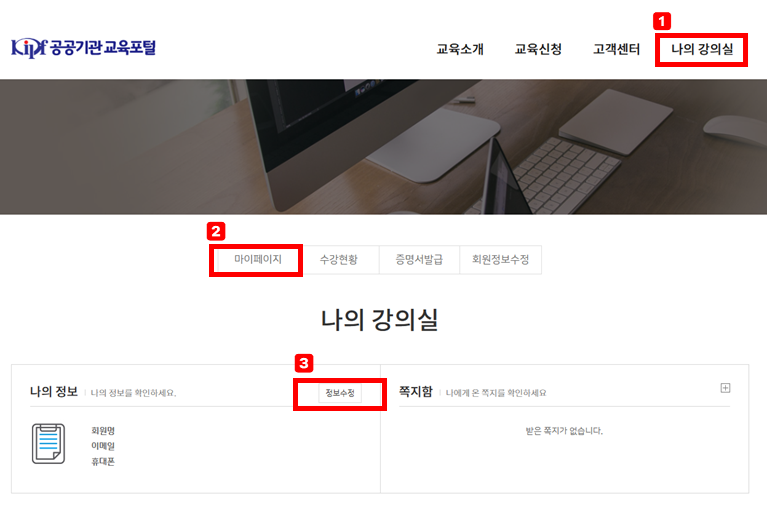Screen dimensions: 767x507
Task: Go to the 고객센터 menu
Action: pyautogui.click(x=616, y=49)
